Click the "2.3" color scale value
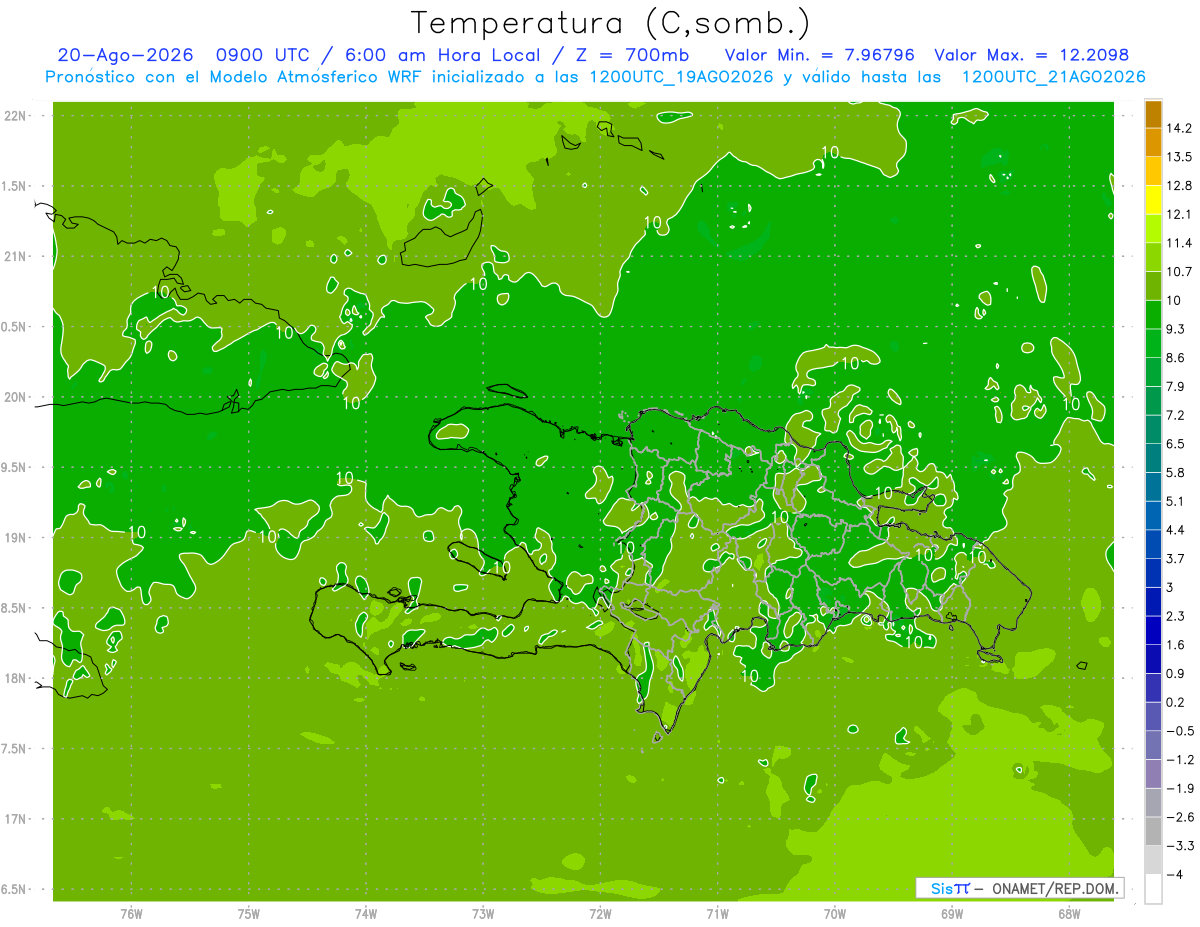 [x=1175, y=616]
